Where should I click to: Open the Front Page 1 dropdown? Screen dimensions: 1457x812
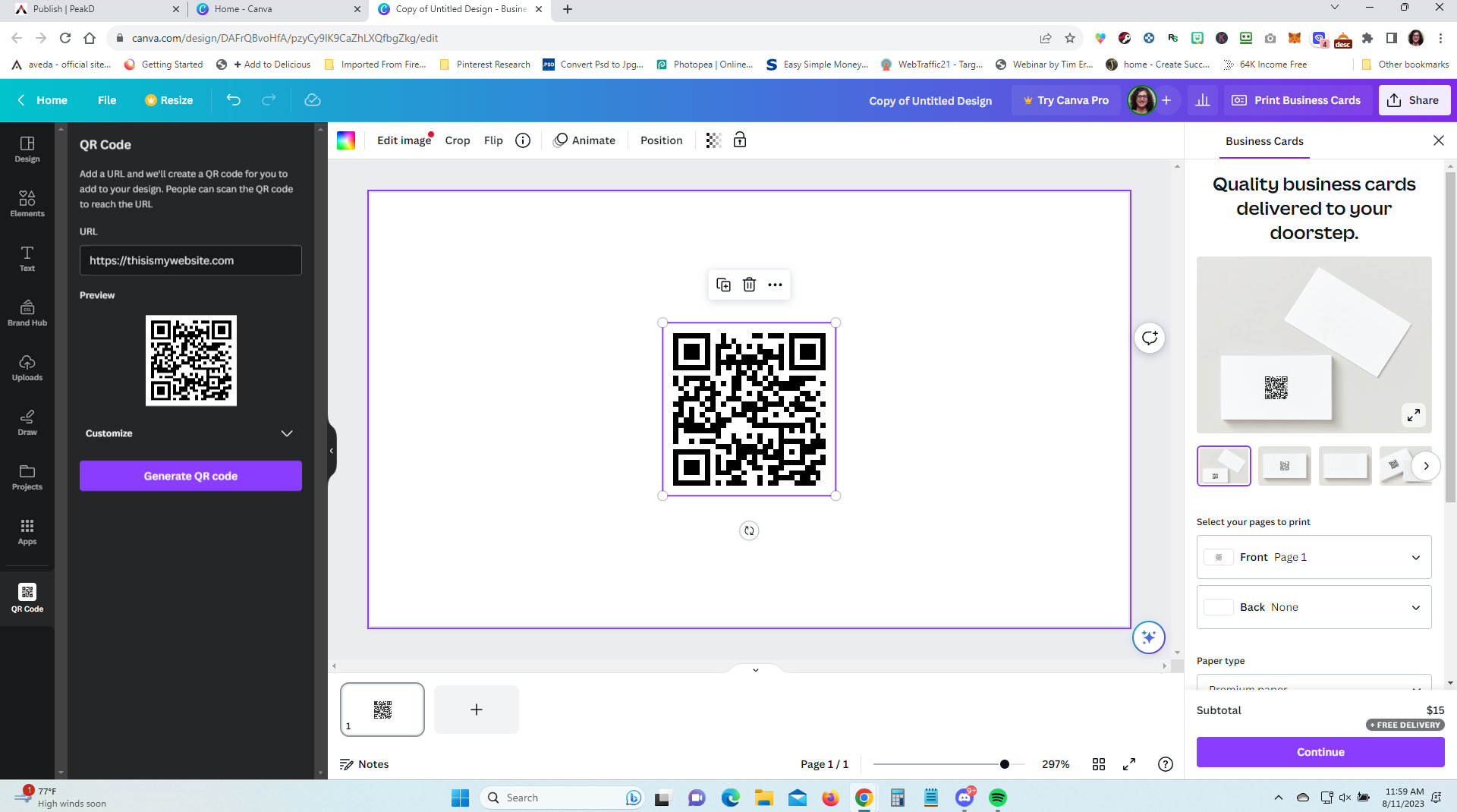(1314, 557)
